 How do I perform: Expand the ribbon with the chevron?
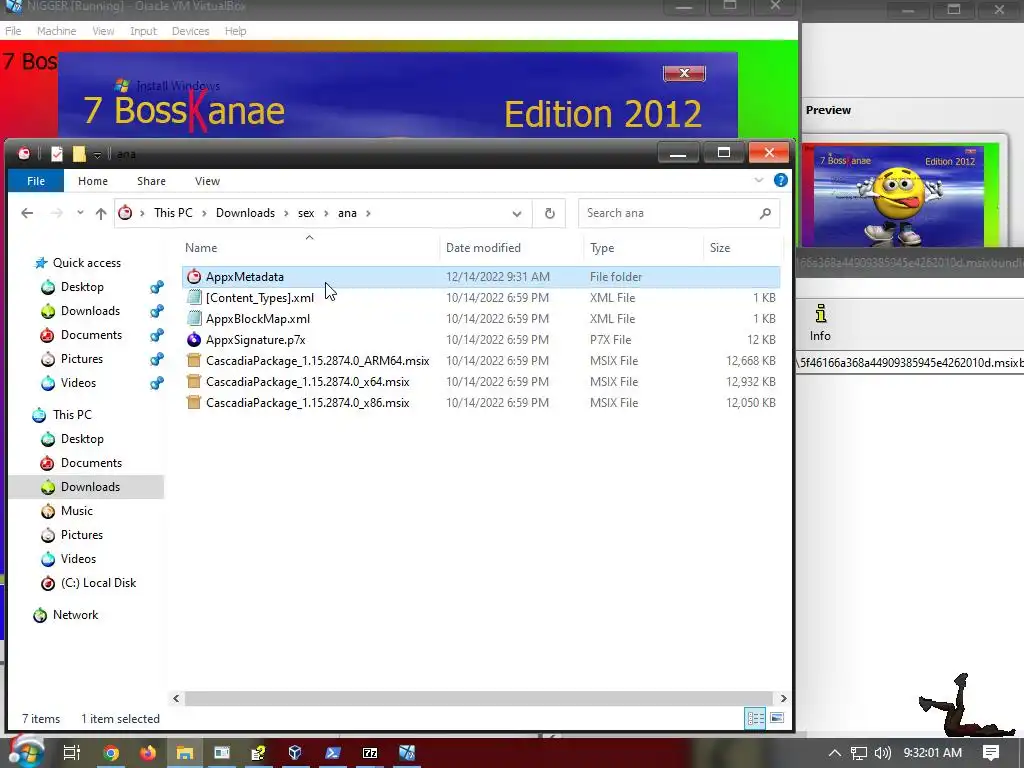[x=758, y=180]
